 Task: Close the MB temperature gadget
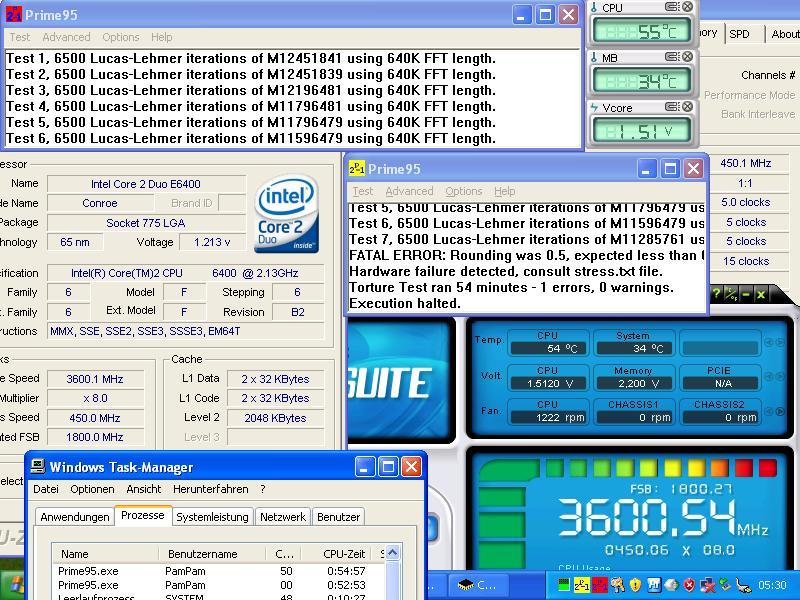point(687,57)
